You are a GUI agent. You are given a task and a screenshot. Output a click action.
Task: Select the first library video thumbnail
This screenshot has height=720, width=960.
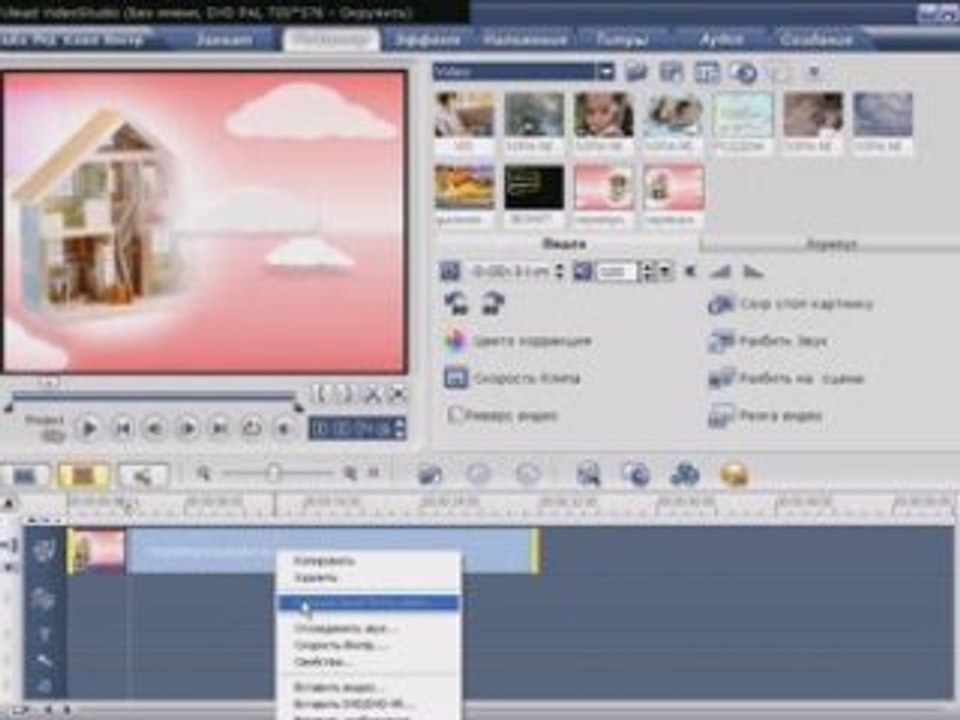point(464,114)
